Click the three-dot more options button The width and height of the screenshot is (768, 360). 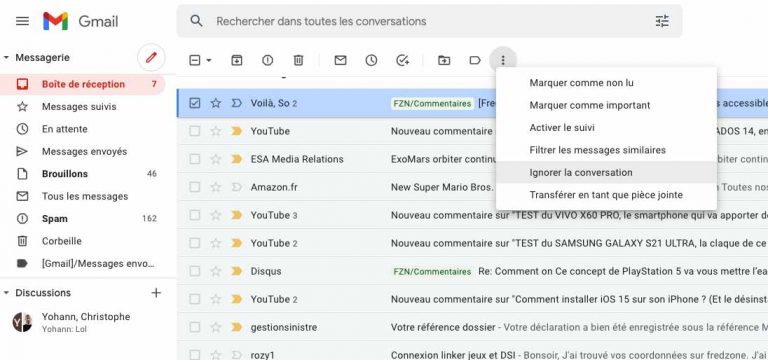[503, 60]
